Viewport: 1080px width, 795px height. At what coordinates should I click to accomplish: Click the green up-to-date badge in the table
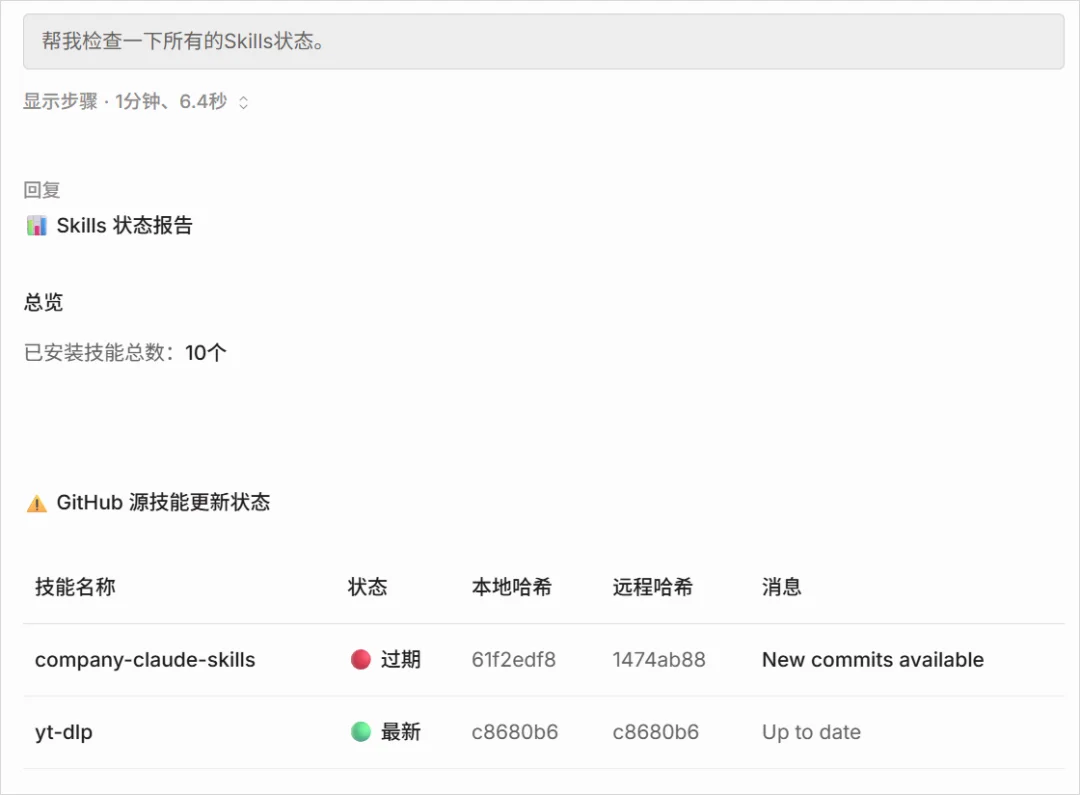(386, 731)
